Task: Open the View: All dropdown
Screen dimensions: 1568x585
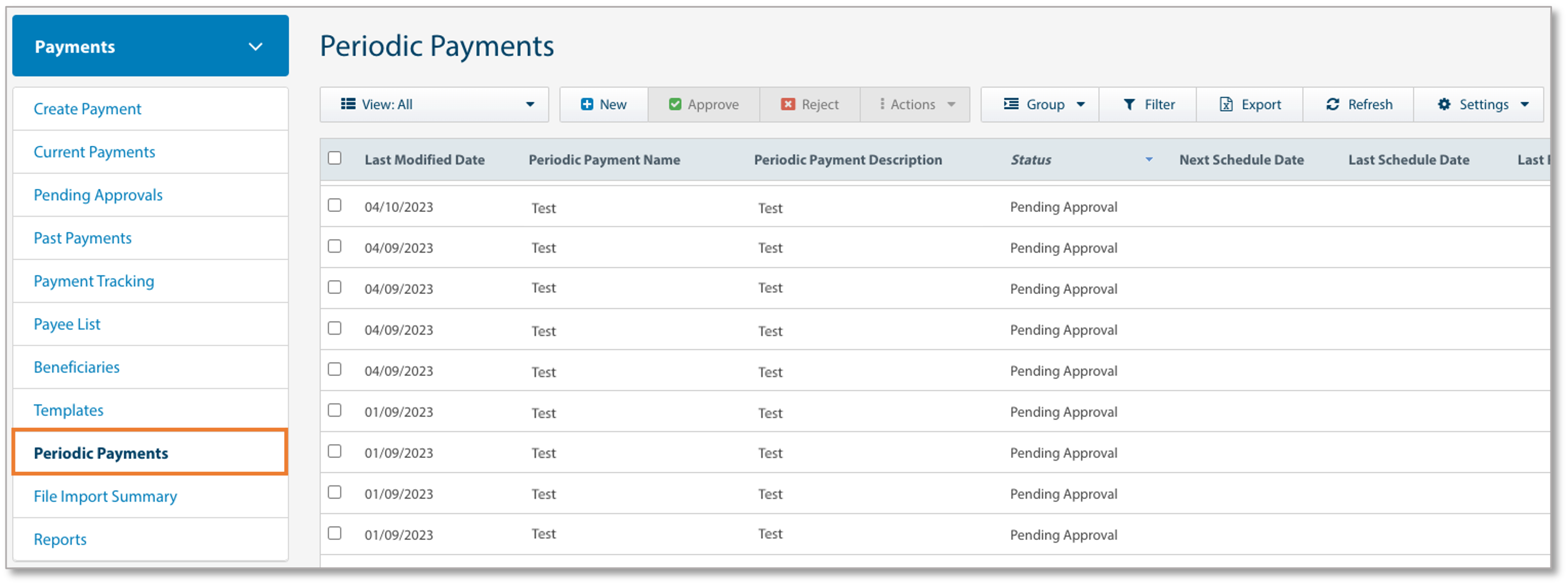Action: coord(434,104)
